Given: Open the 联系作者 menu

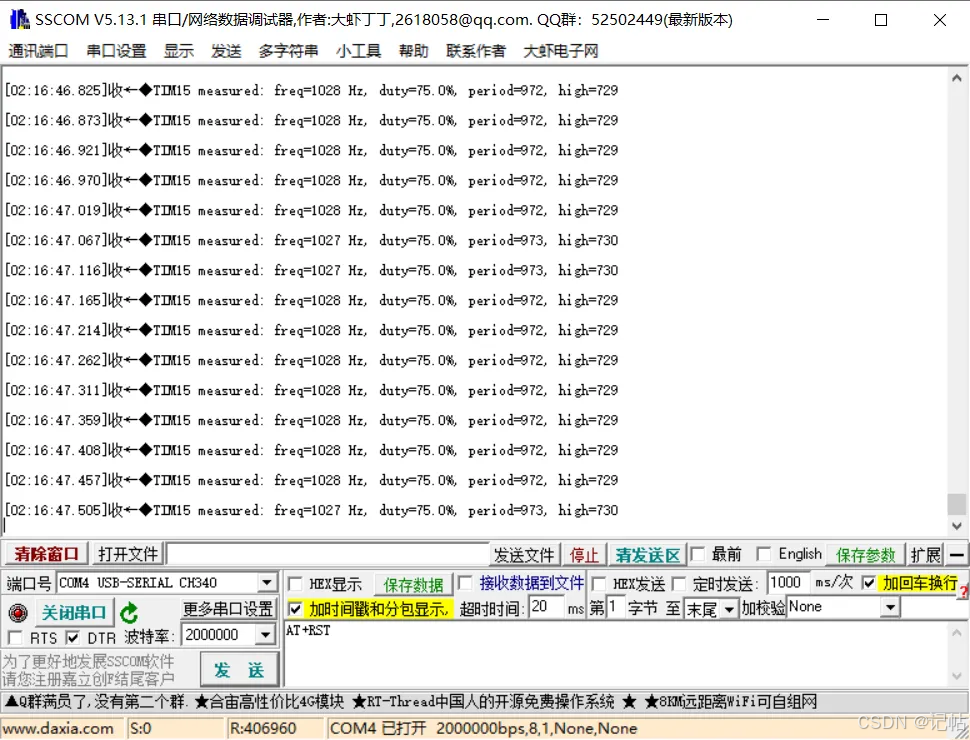Looking at the screenshot, I should click(x=476, y=51).
